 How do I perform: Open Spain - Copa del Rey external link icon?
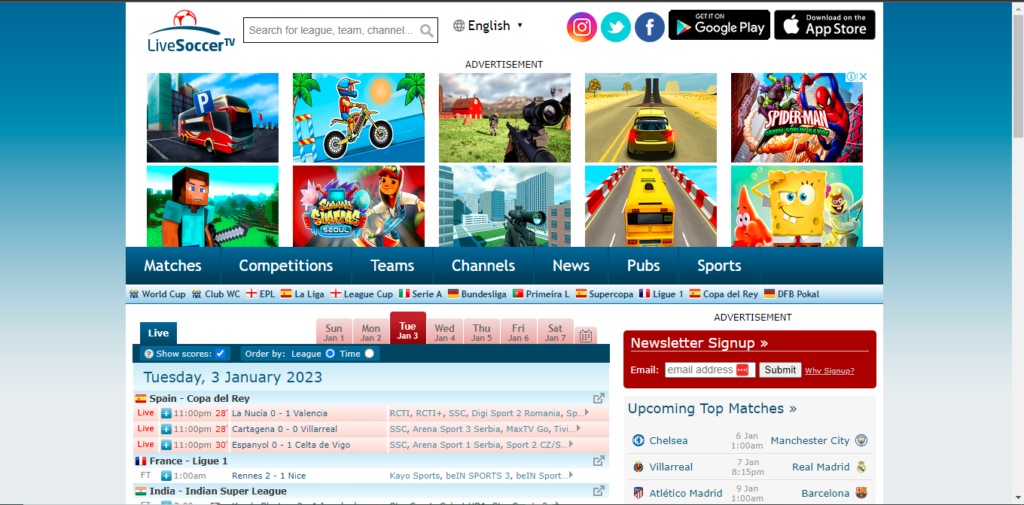(x=598, y=399)
